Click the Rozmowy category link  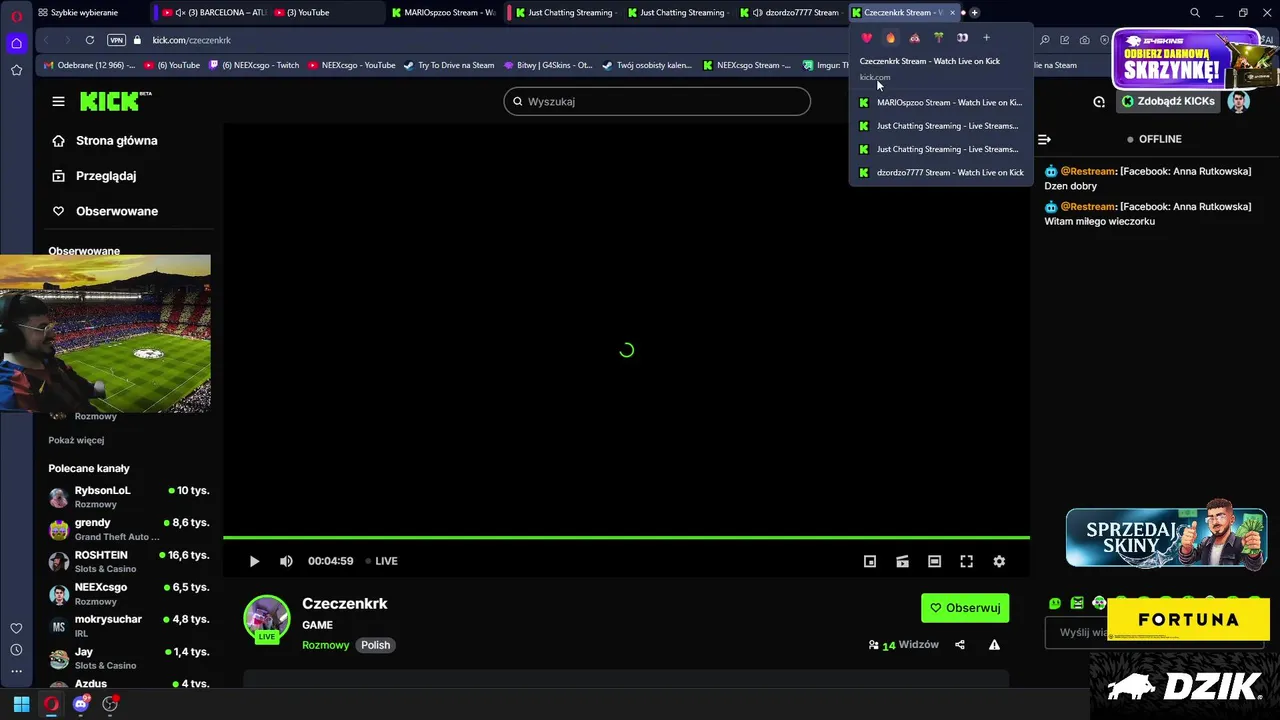[x=326, y=645]
